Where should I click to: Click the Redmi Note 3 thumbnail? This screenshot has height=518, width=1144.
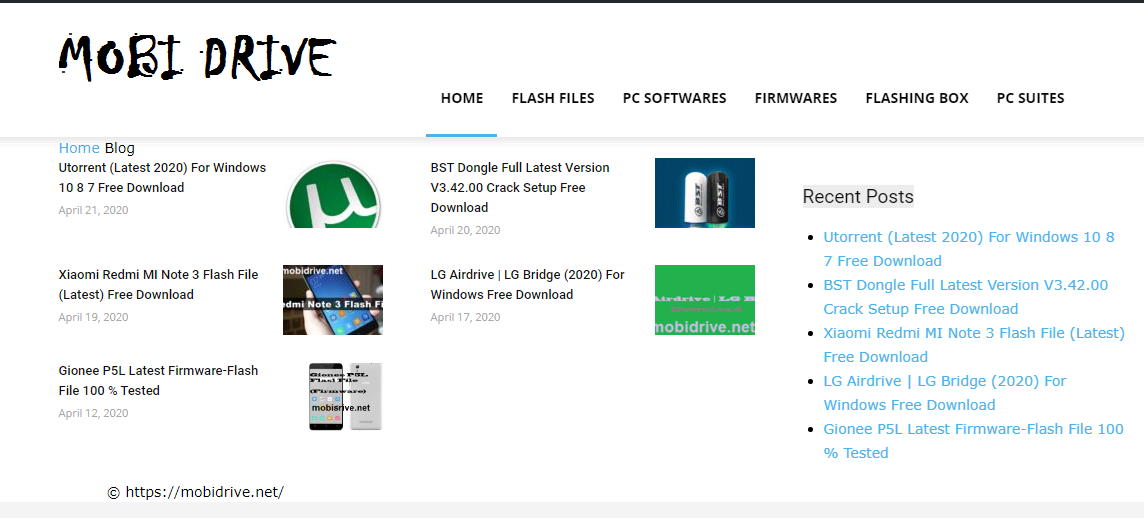click(333, 300)
